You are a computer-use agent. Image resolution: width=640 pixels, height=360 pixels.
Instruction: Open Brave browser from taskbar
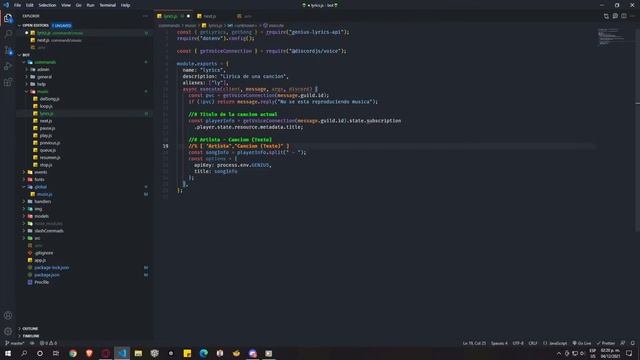click(89, 353)
